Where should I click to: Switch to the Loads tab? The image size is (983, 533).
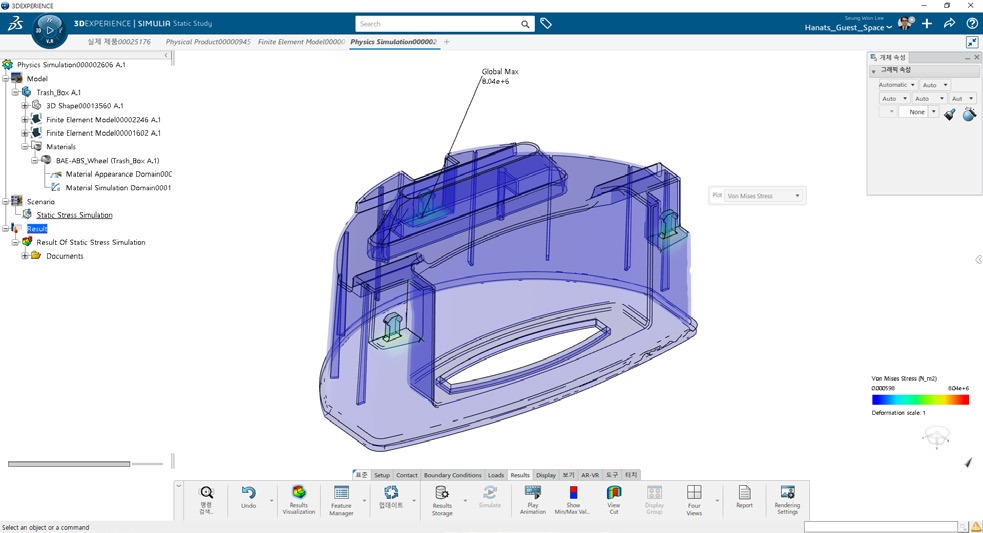496,475
